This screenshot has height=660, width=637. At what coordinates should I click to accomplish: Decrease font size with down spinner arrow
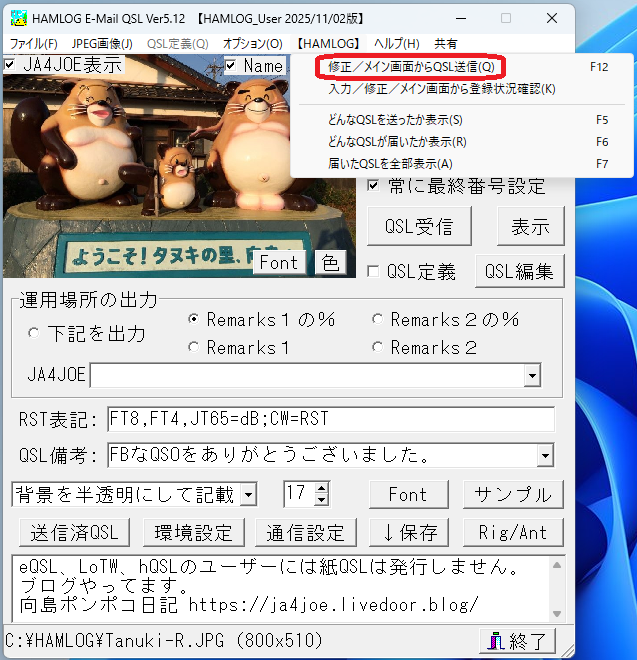[x=322, y=500]
